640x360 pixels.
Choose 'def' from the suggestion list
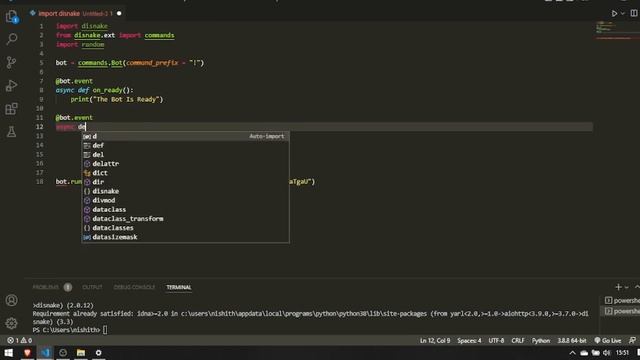[x=185, y=145]
